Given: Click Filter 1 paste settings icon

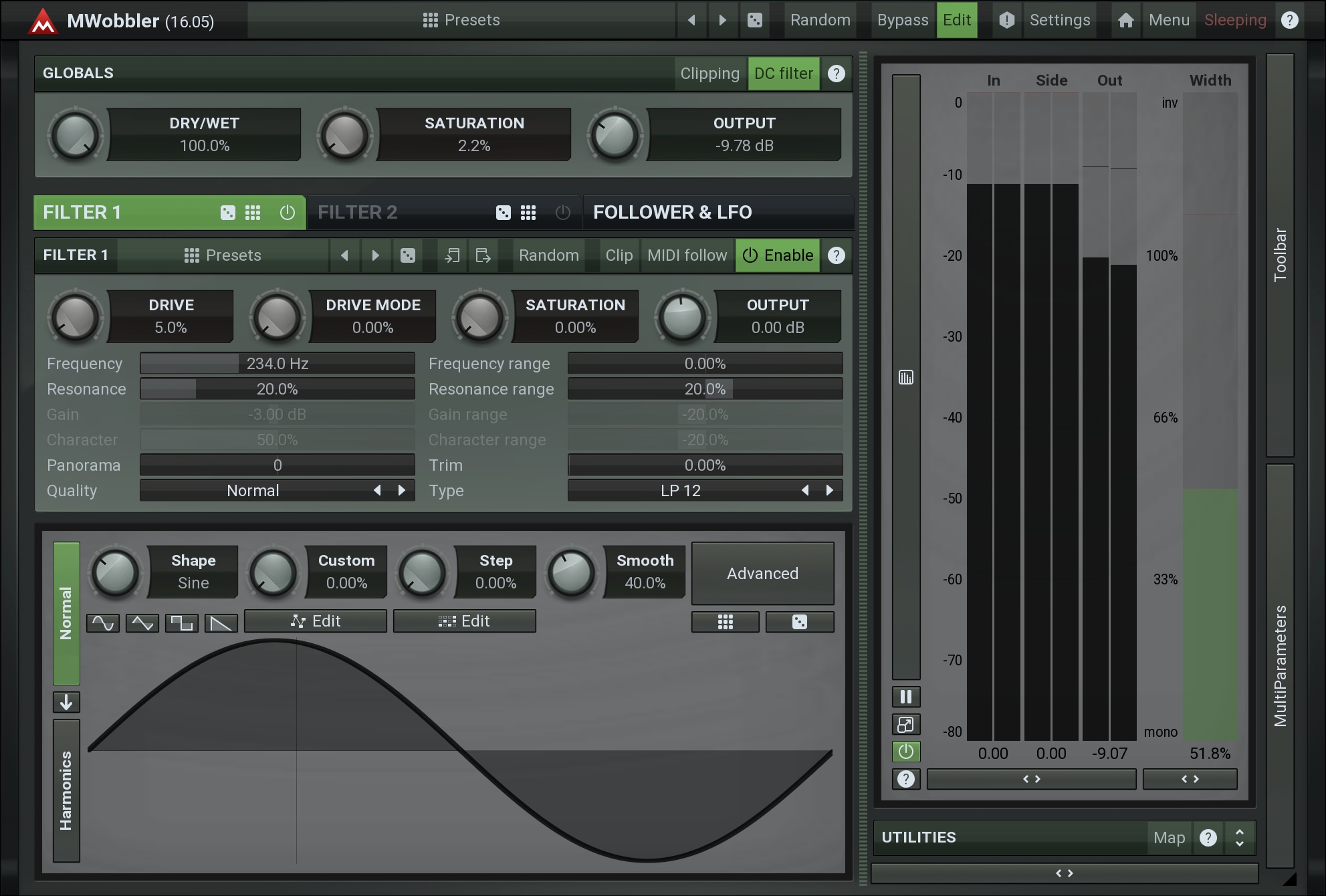Looking at the screenshot, I should click(483, 255).
